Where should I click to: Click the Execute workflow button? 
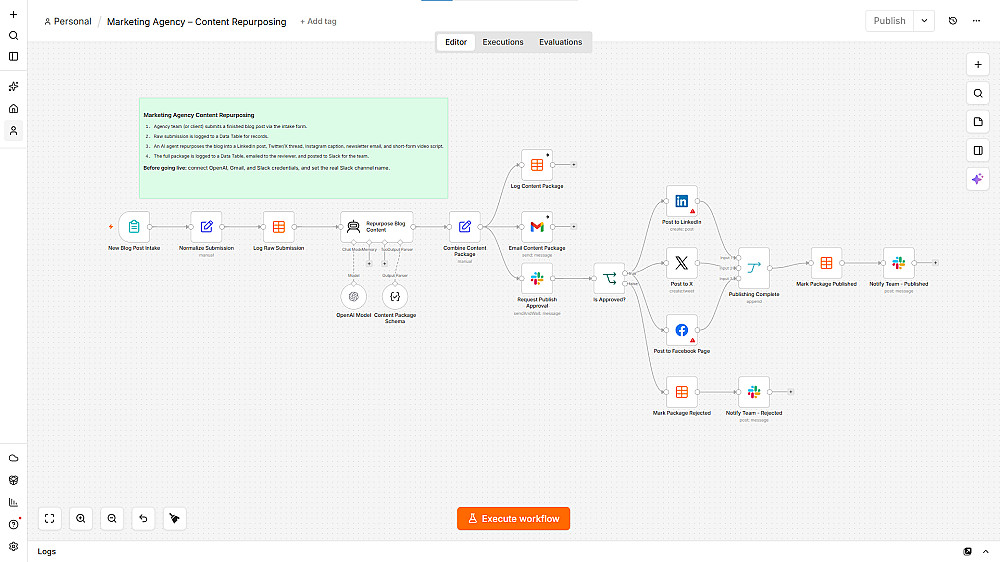pyautogui.click(x=513, y=519)
